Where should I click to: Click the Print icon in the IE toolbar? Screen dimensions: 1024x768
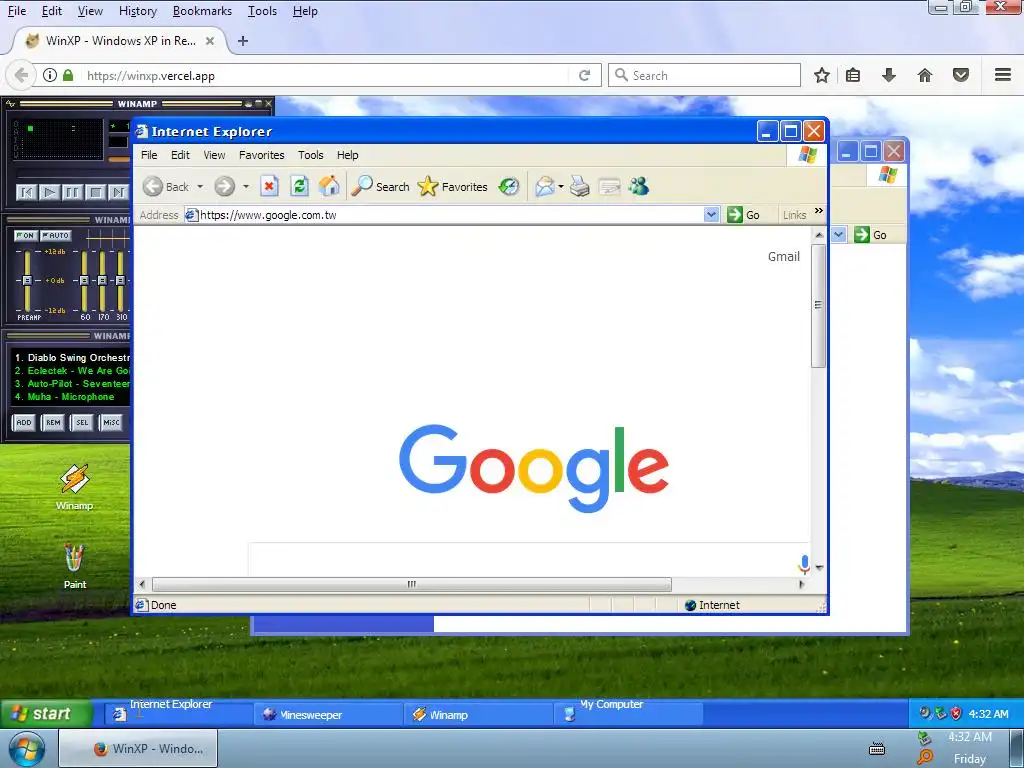(x=580, y=187)
